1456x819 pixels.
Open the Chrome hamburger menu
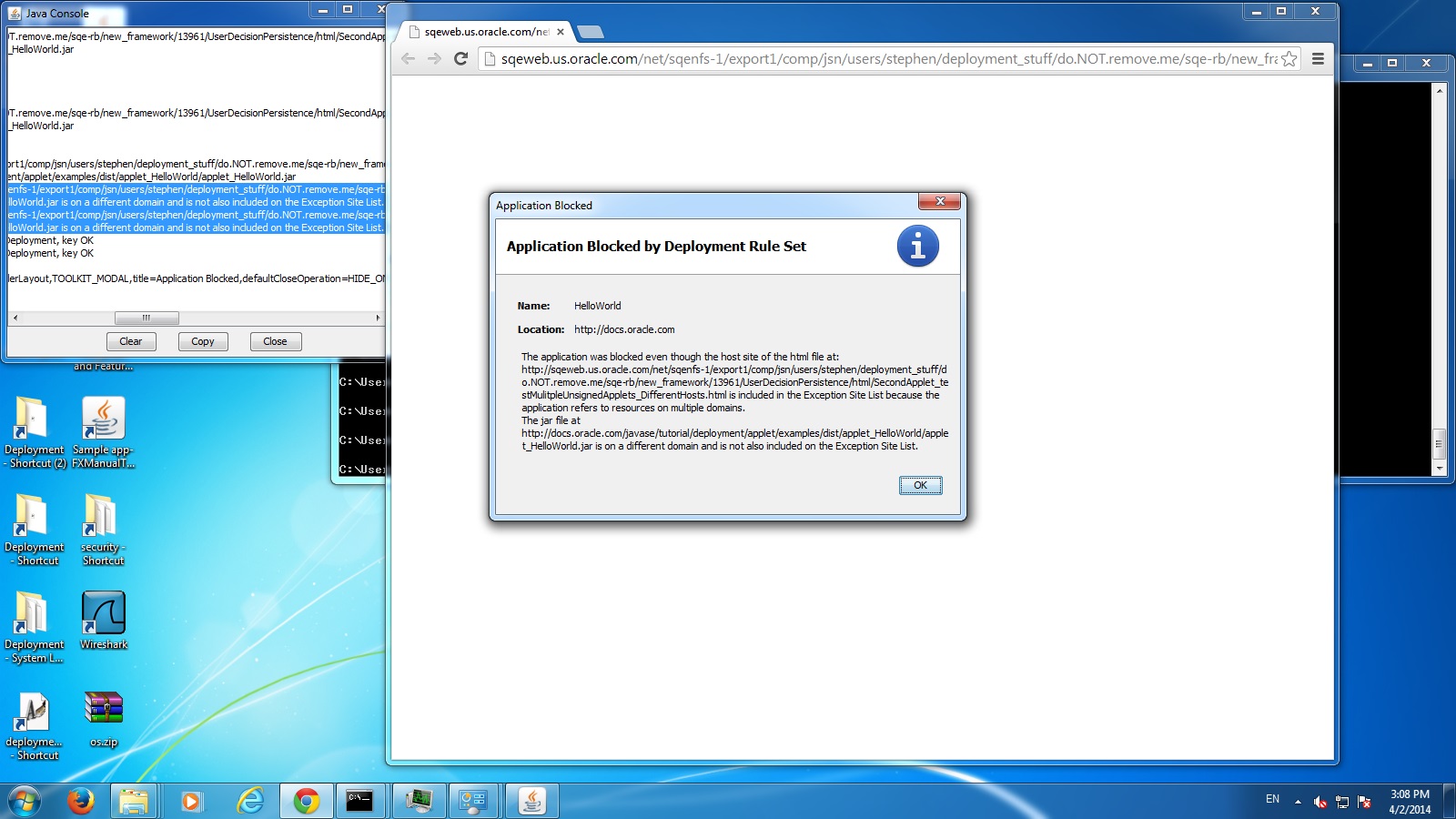pyautogui.click(x=1318, y=59)
